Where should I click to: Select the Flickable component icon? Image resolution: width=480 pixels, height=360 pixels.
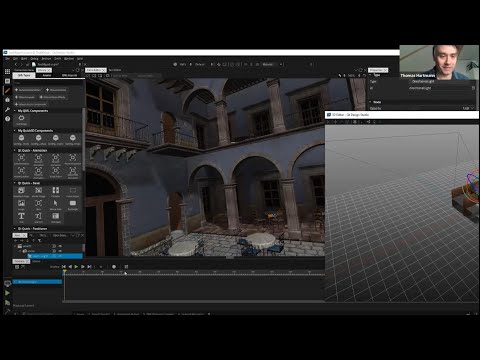[x=56, y=191]
